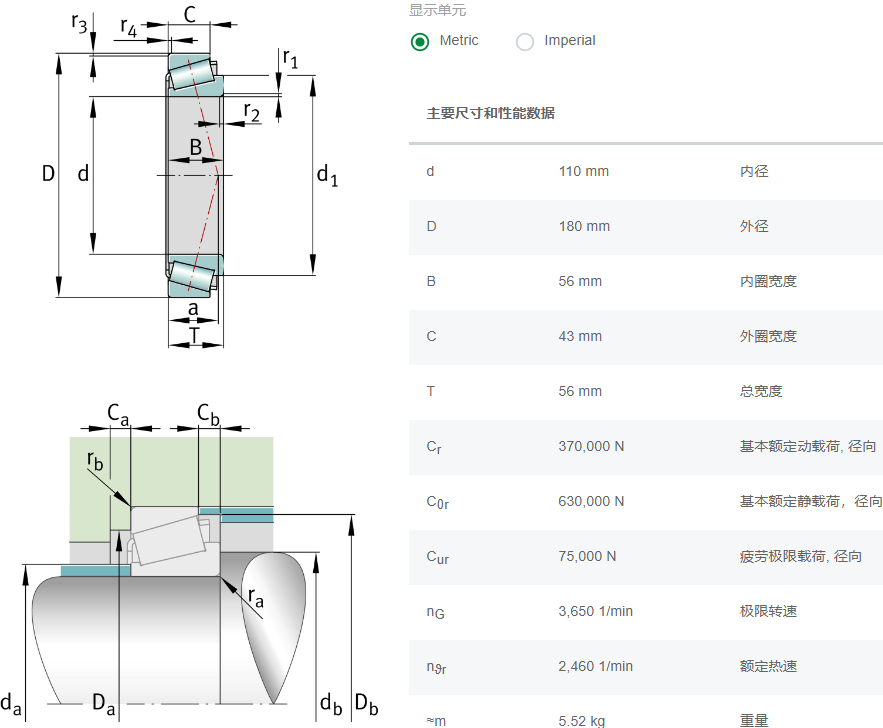
Task: Click the bearing cross-section dimension drawing
Action: click(x=190, y=177)
